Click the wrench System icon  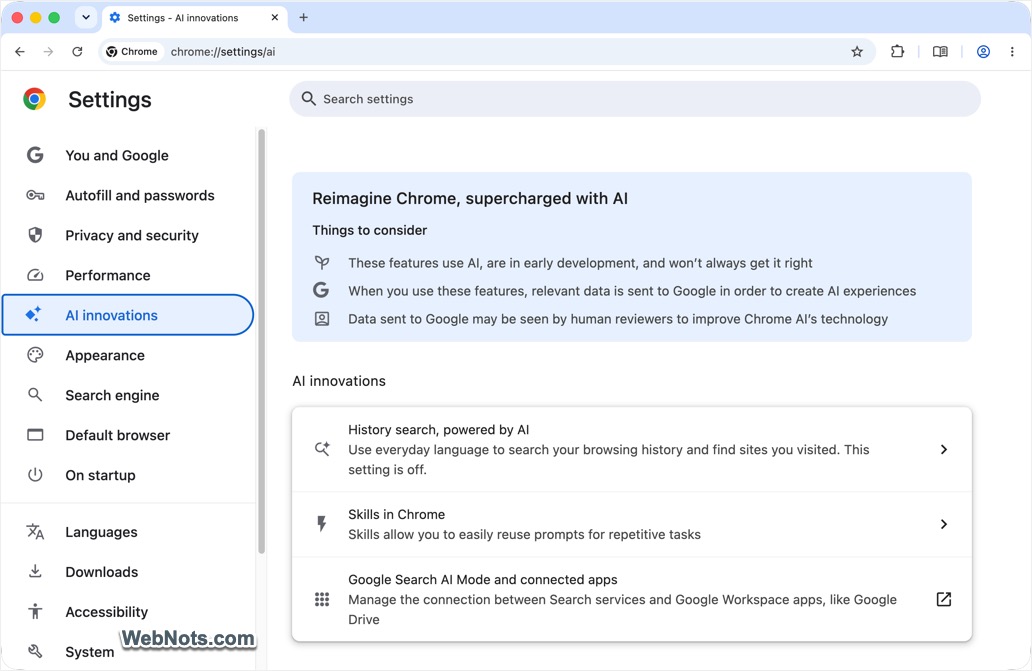(x=35, y=651)
